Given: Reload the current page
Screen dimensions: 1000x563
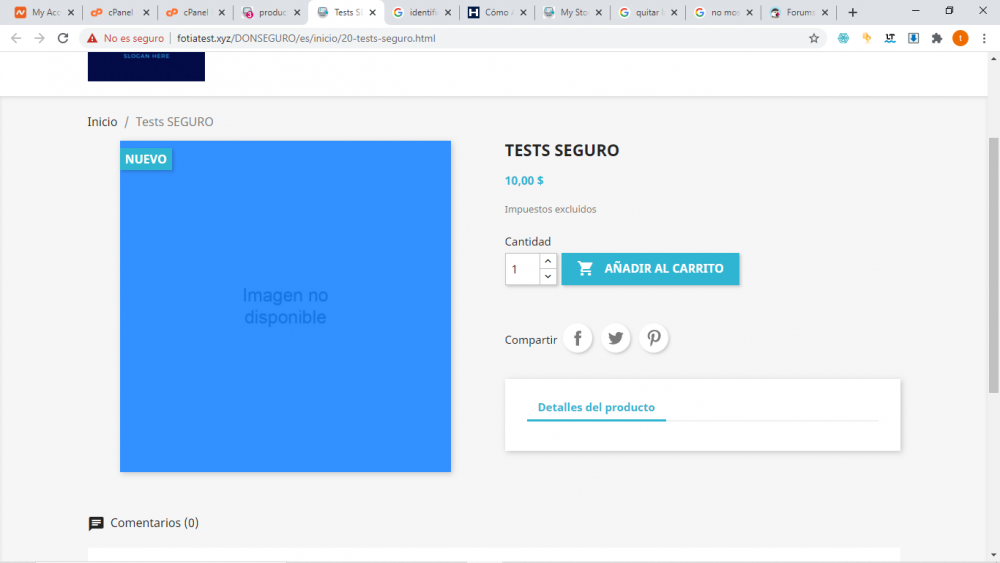Looking at the screenshot, I should click(x=62, y=38).
